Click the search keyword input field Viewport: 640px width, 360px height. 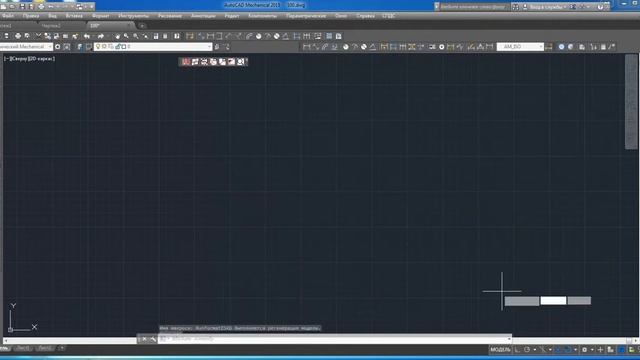tap(473, 7)
